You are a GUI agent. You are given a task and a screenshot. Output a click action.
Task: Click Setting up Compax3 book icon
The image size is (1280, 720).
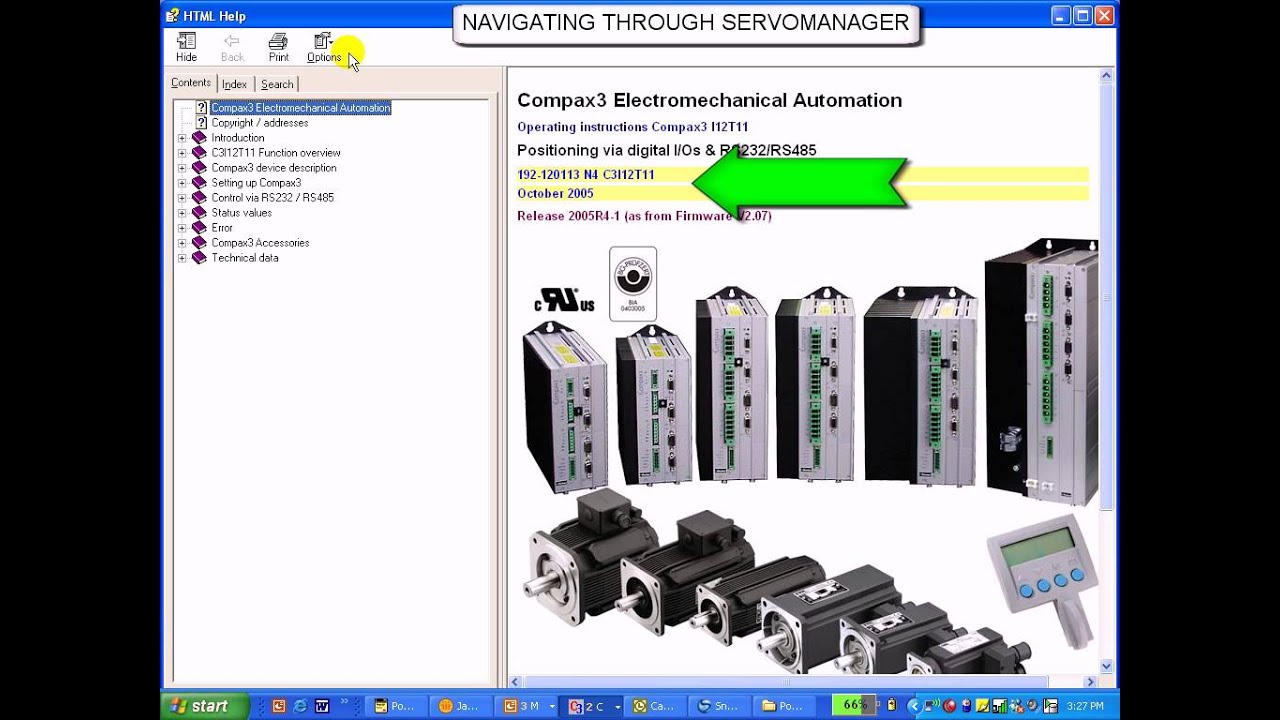[199, 183]
